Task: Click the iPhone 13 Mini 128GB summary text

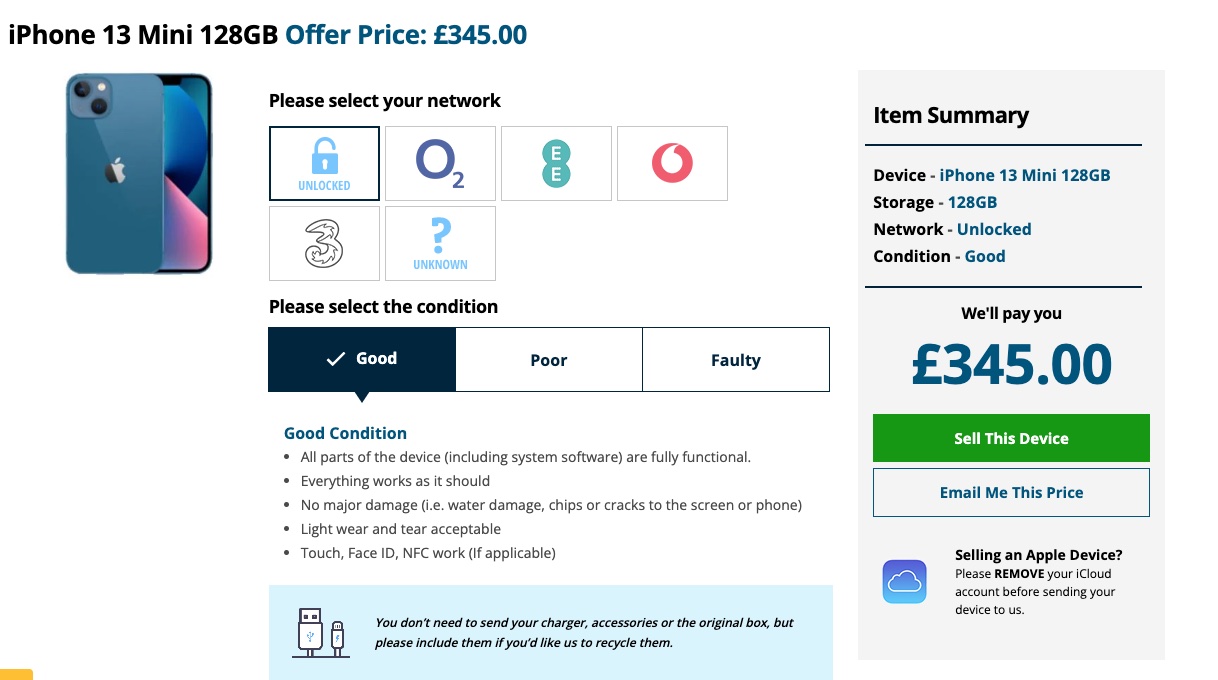Action: 1024,175
